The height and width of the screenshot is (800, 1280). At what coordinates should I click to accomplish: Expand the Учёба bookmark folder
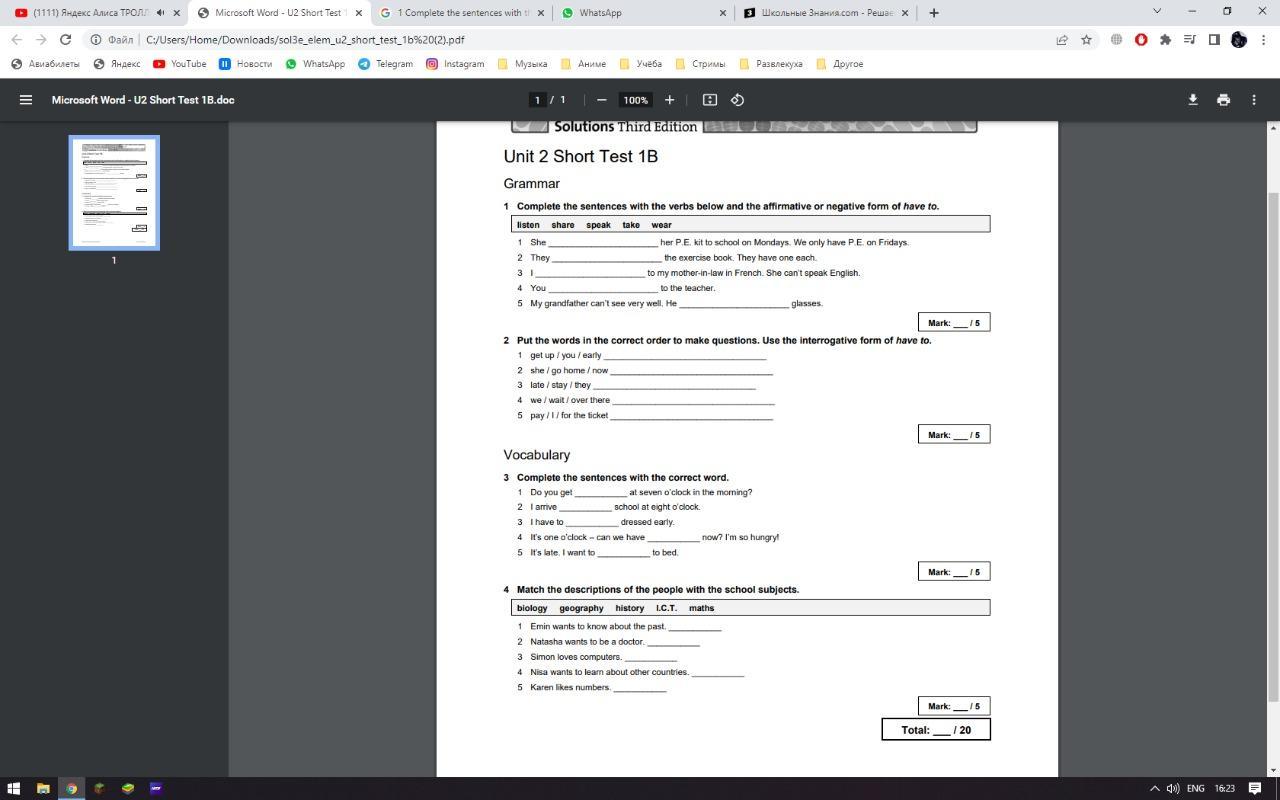(x=640, y=64)
